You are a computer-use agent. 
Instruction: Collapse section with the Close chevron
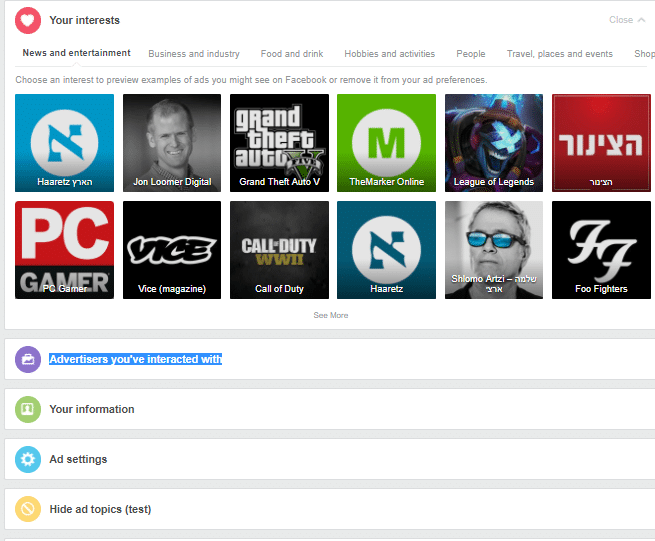click(627, 20)
